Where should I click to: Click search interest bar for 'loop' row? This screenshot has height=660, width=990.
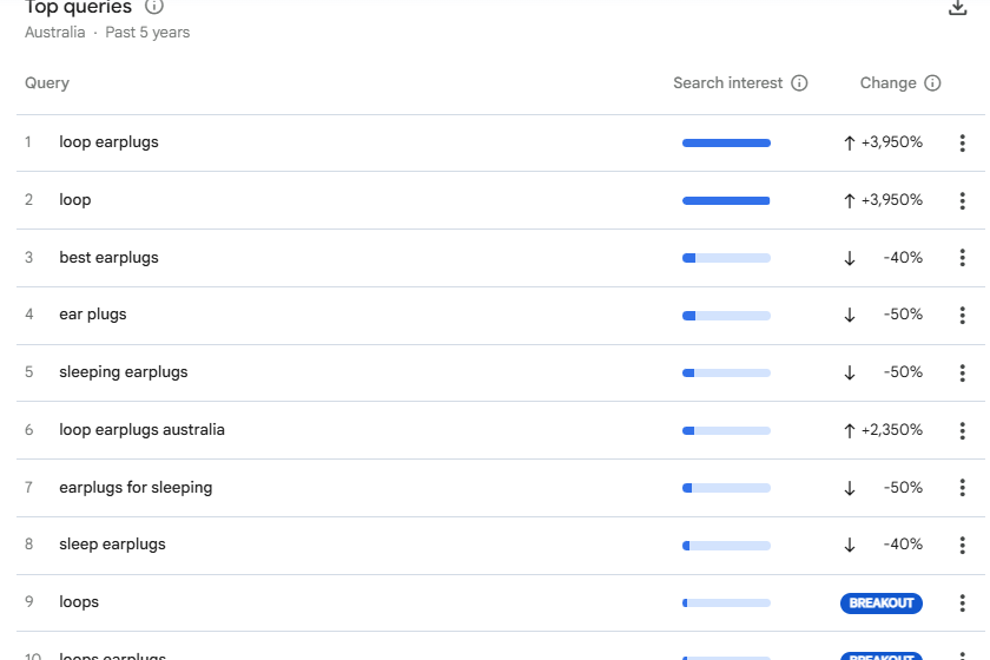click(726, 201)
